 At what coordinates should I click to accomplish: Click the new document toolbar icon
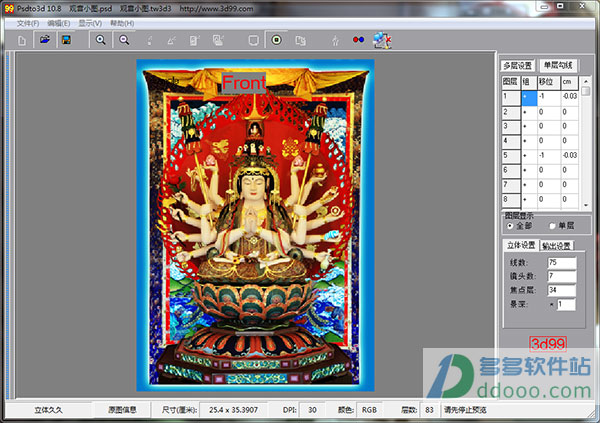[x=22, y=40]
